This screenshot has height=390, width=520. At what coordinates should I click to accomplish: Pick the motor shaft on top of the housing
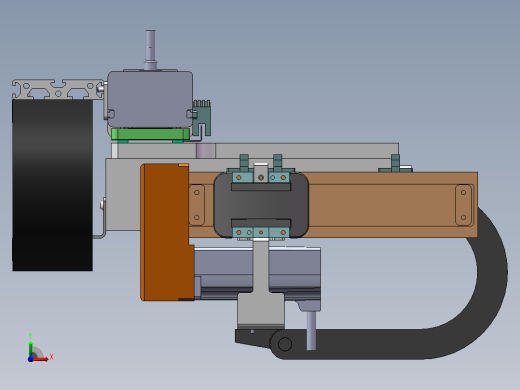tap(150, 49)
